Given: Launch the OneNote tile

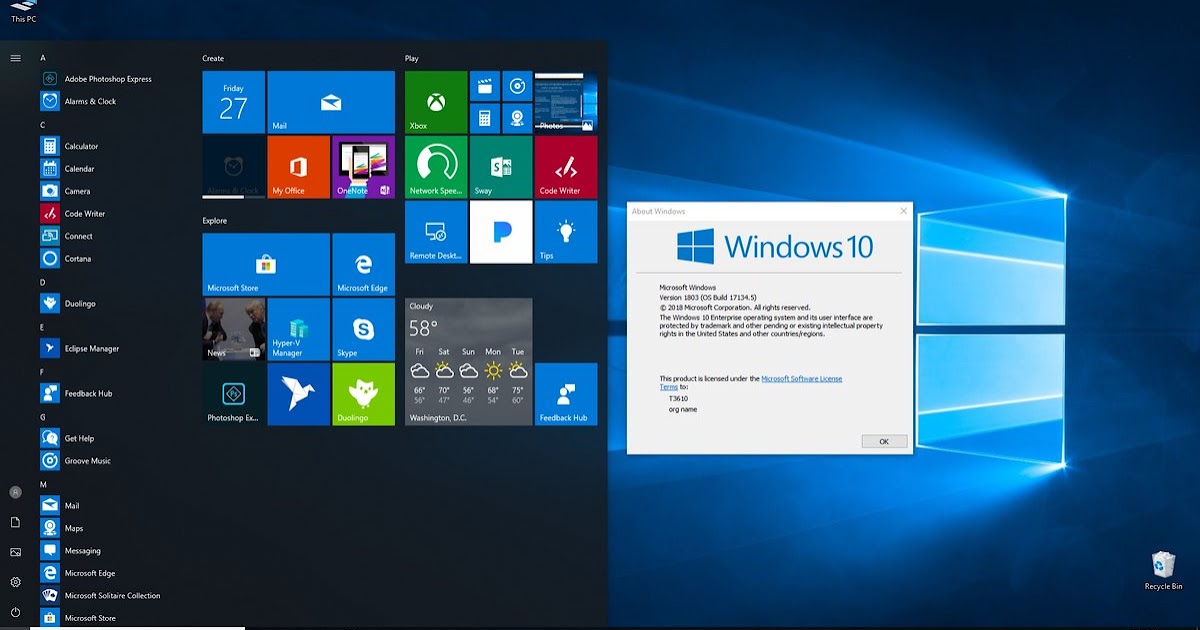Looking at the screenshot, I should tap(364, 167).
